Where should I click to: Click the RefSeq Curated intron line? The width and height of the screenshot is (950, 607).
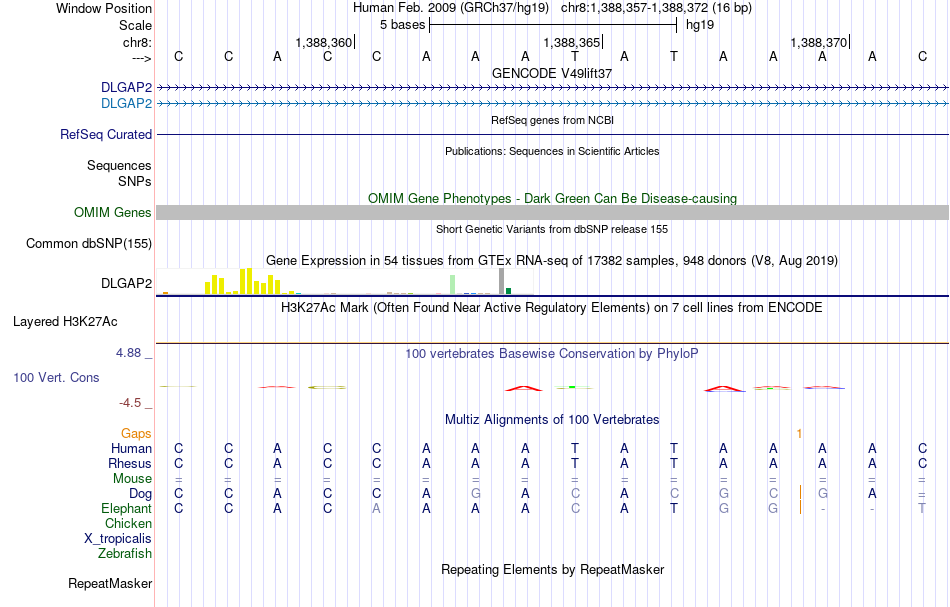pos(552,134)
